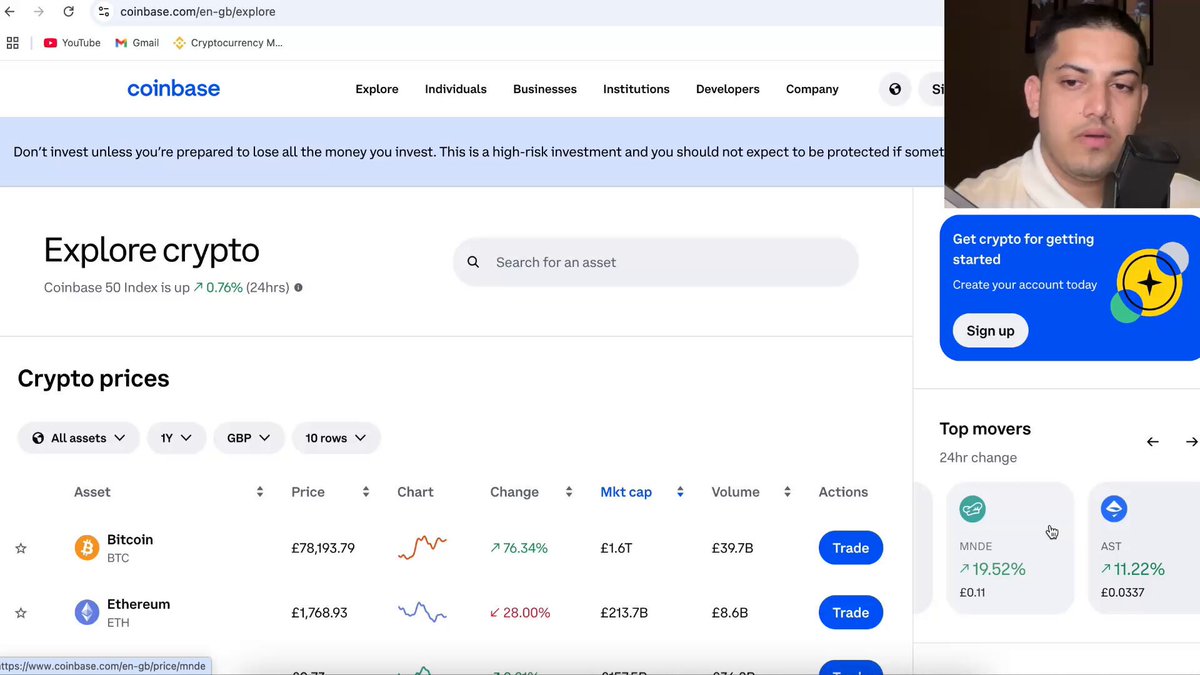Open the Ethereum sparkline chart
The height and width of the screenshot is (675, 1200).
pyautogui.click(x=422, y=612)
